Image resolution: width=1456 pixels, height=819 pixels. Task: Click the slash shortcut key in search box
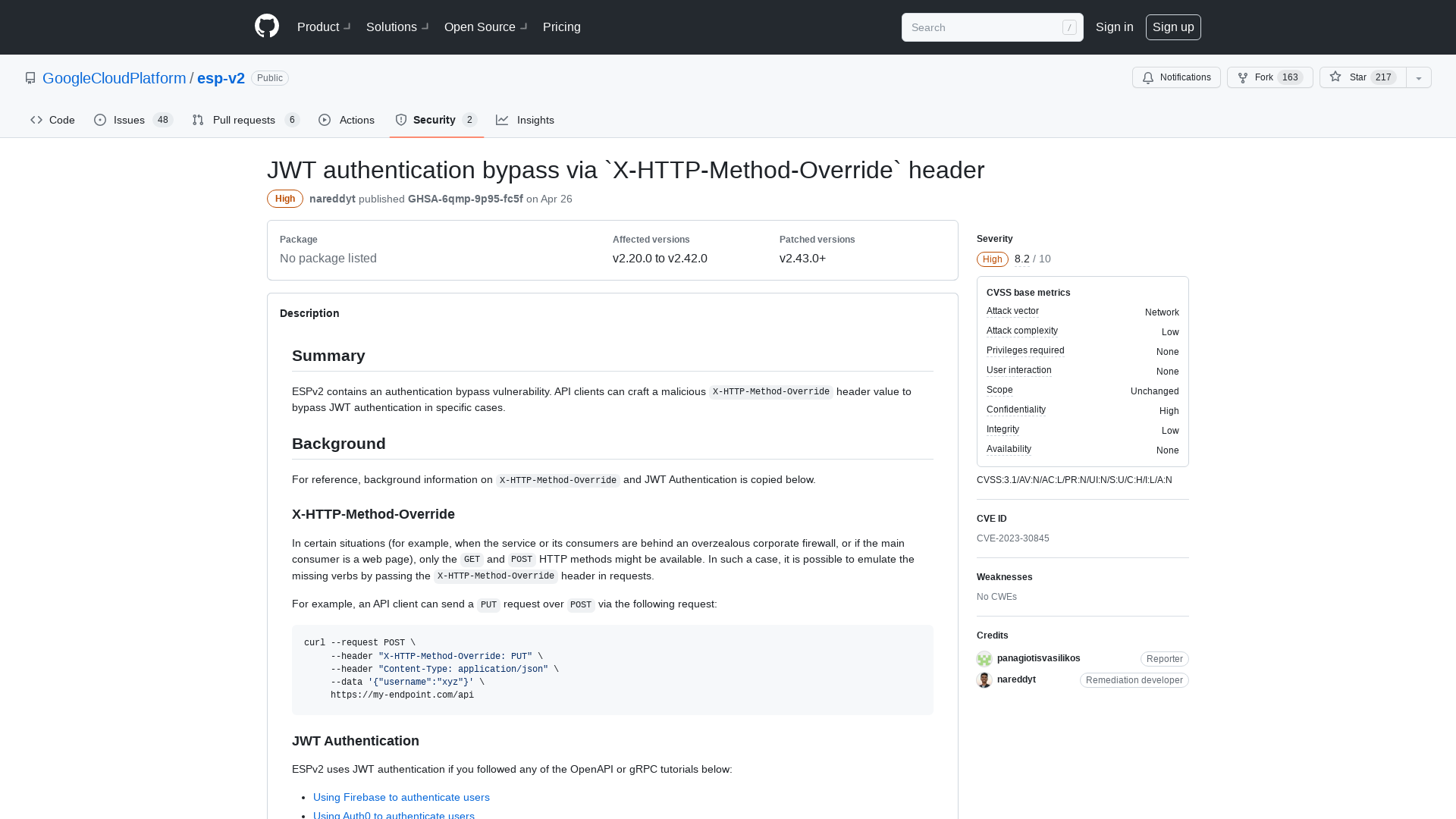[1069, 27]
